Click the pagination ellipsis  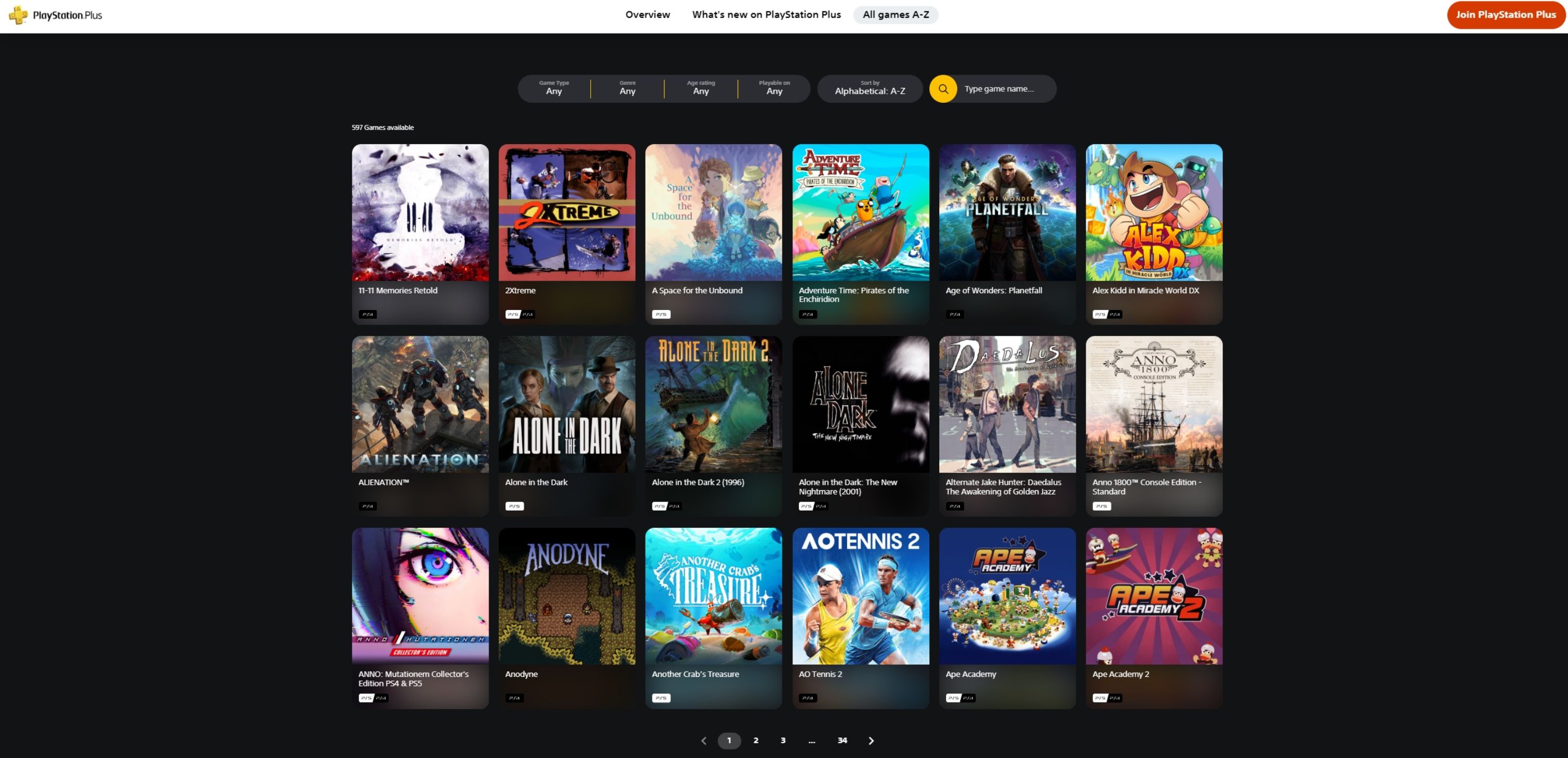point(811,741)
